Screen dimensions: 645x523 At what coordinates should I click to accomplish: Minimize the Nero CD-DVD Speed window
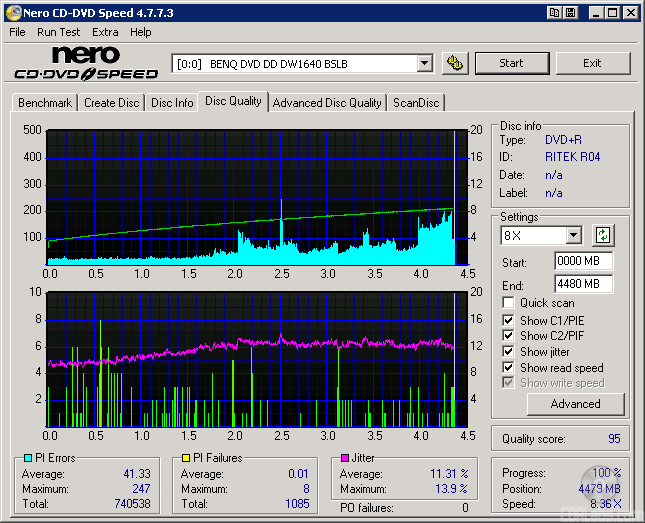(595, 13)
